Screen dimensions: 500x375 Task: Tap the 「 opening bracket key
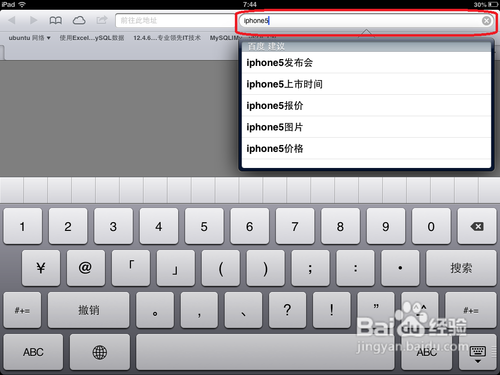131,268
